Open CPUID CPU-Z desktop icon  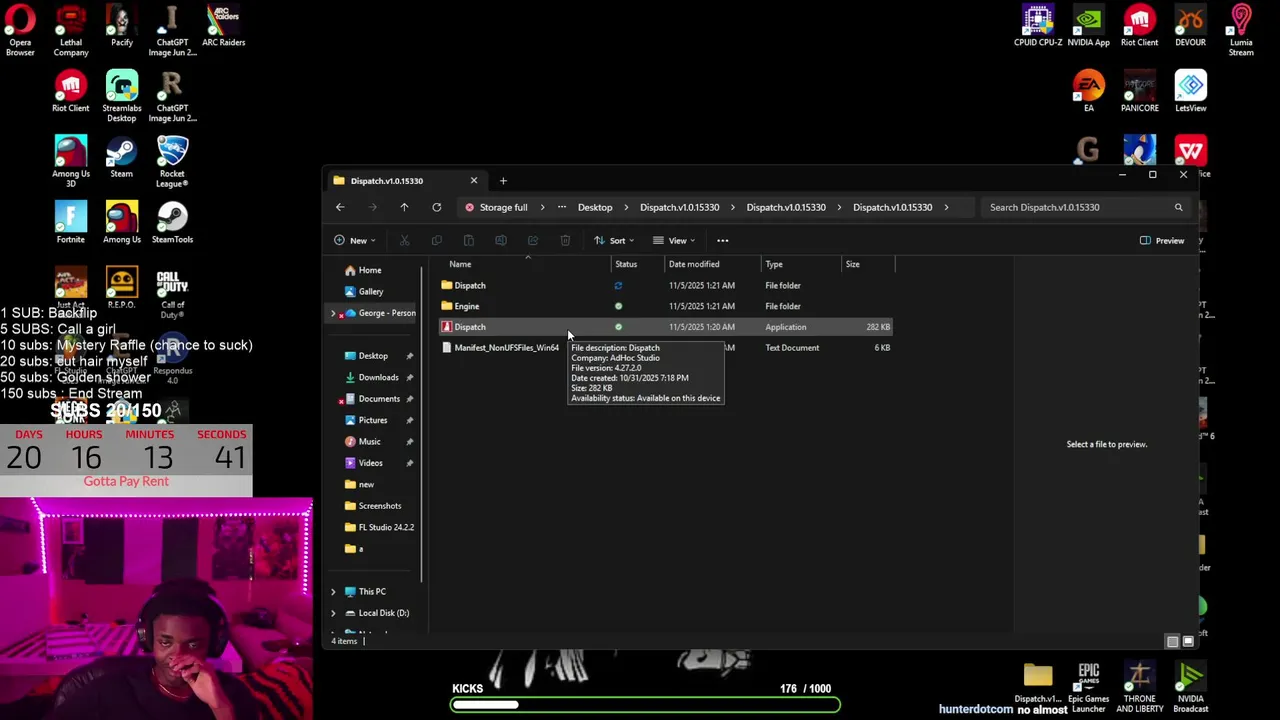pos(1038,26)
